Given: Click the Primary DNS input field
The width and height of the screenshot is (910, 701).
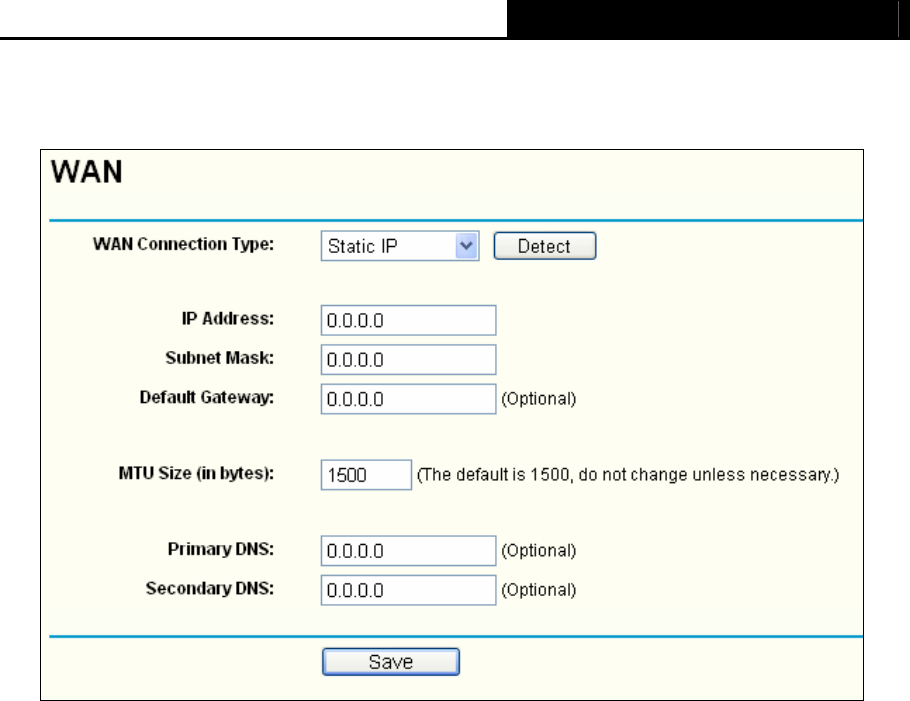Looking at the screenshot, I should click(x=408, y=551).
